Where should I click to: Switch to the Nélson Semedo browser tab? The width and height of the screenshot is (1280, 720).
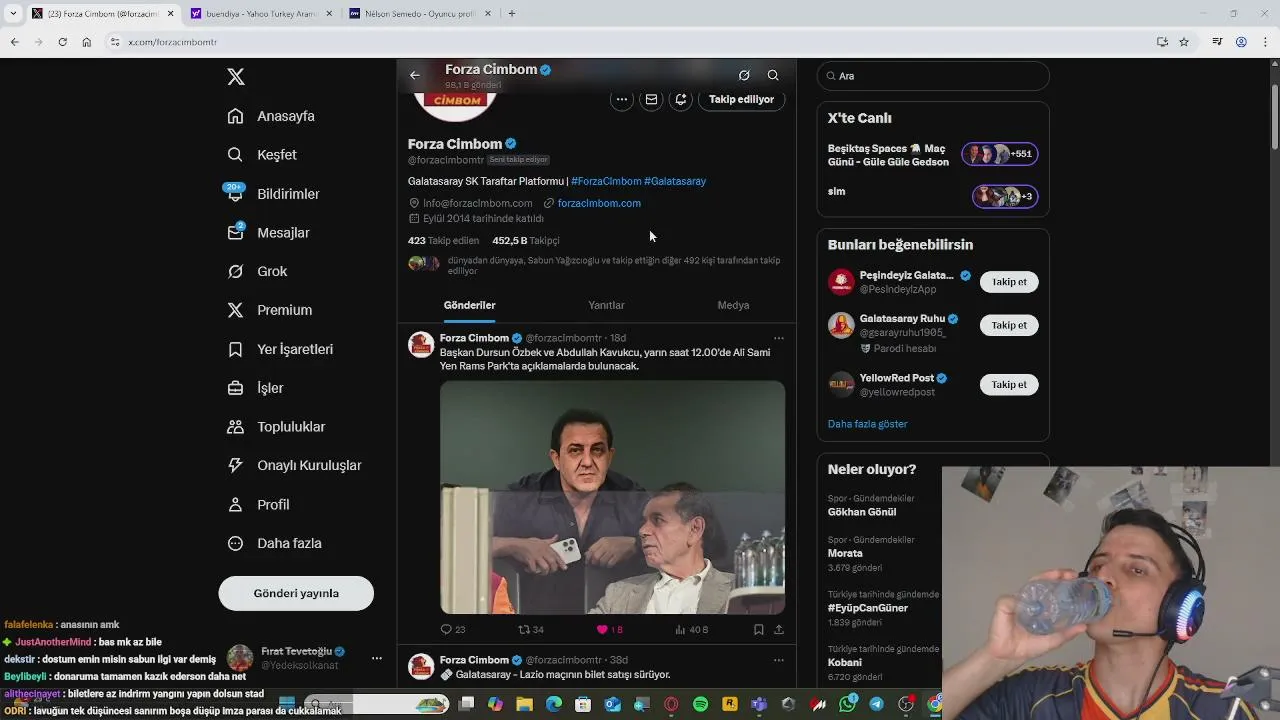click(420, 14)
